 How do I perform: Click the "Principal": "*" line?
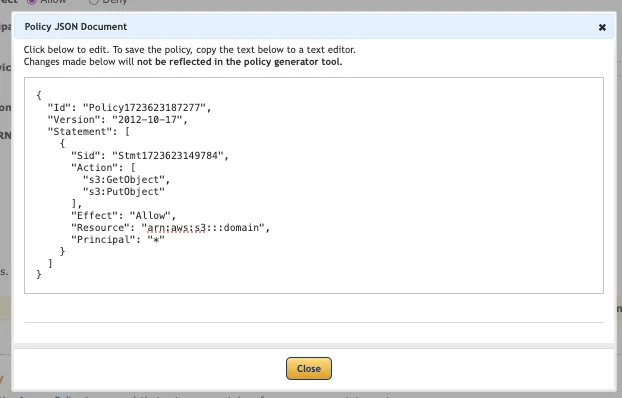[118, 240]
